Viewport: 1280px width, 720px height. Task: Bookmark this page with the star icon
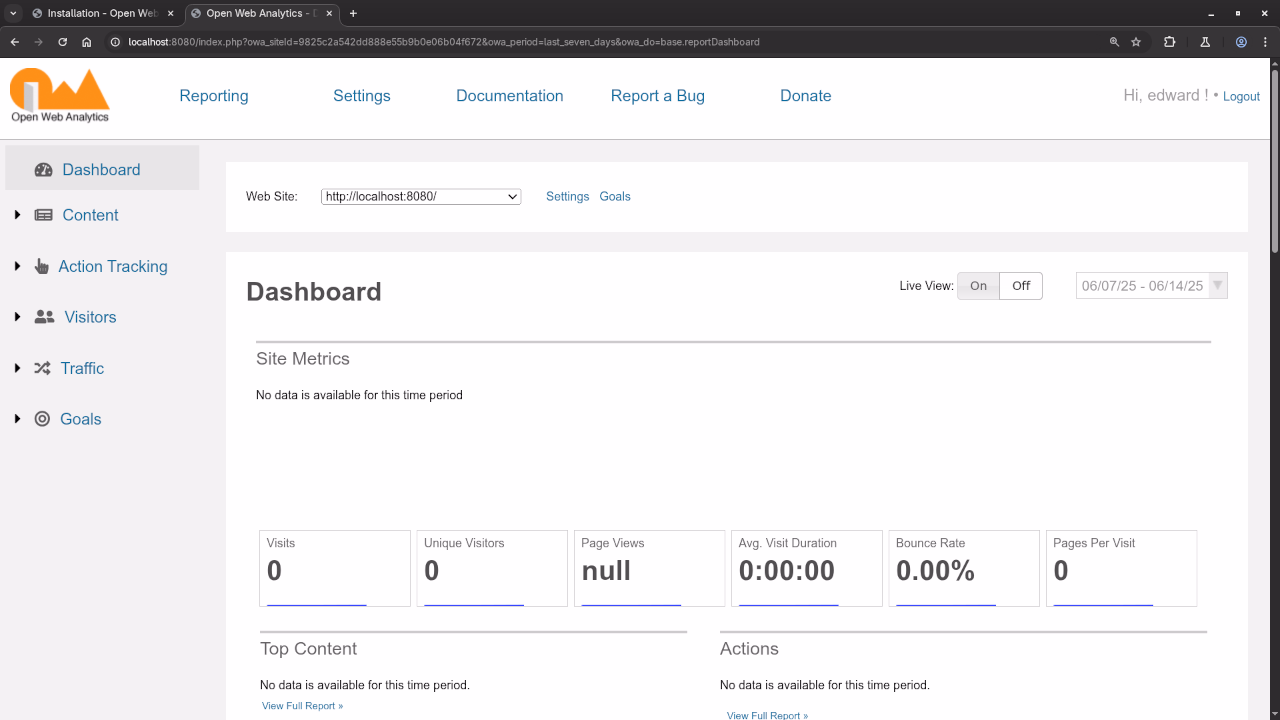point(1136,42)
